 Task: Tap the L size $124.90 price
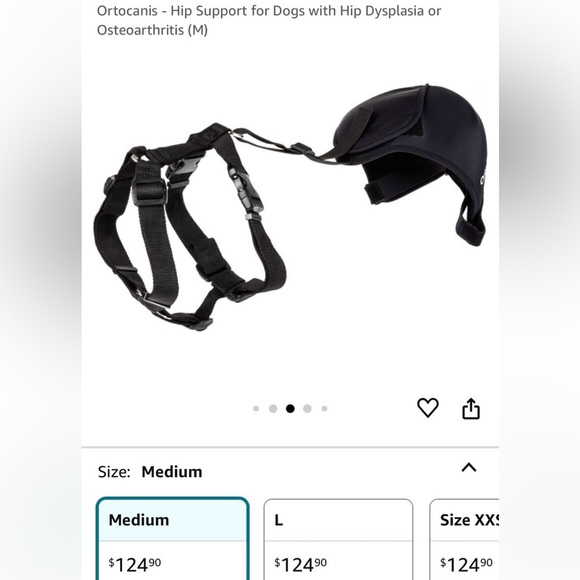(x=300, y=564)
